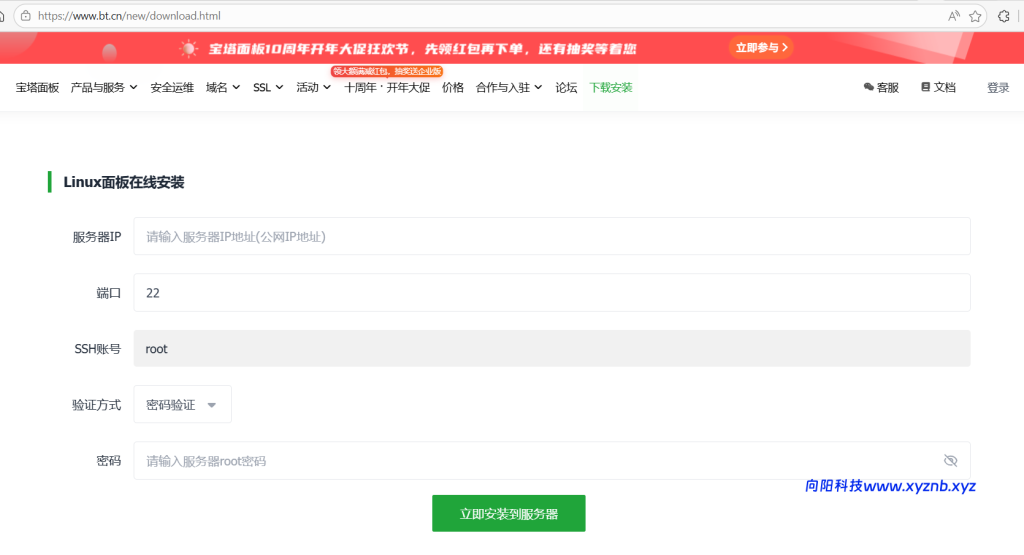1024x555 pixels.
Task: Focus the 服务器IP input field
Action: 552,236
